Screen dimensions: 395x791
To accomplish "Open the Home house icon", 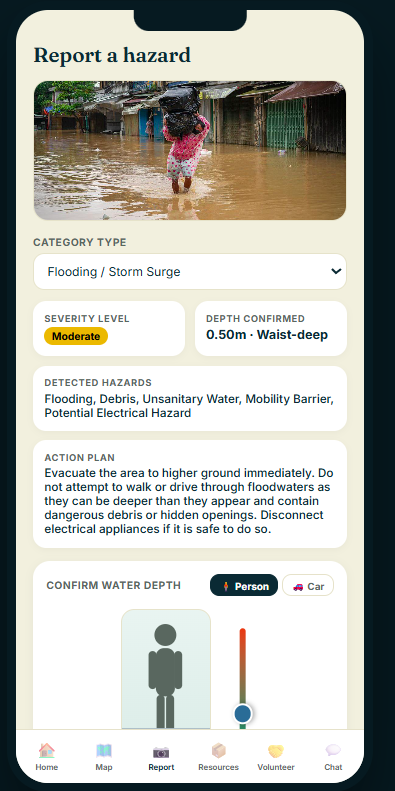I will (x=46, y=751).
